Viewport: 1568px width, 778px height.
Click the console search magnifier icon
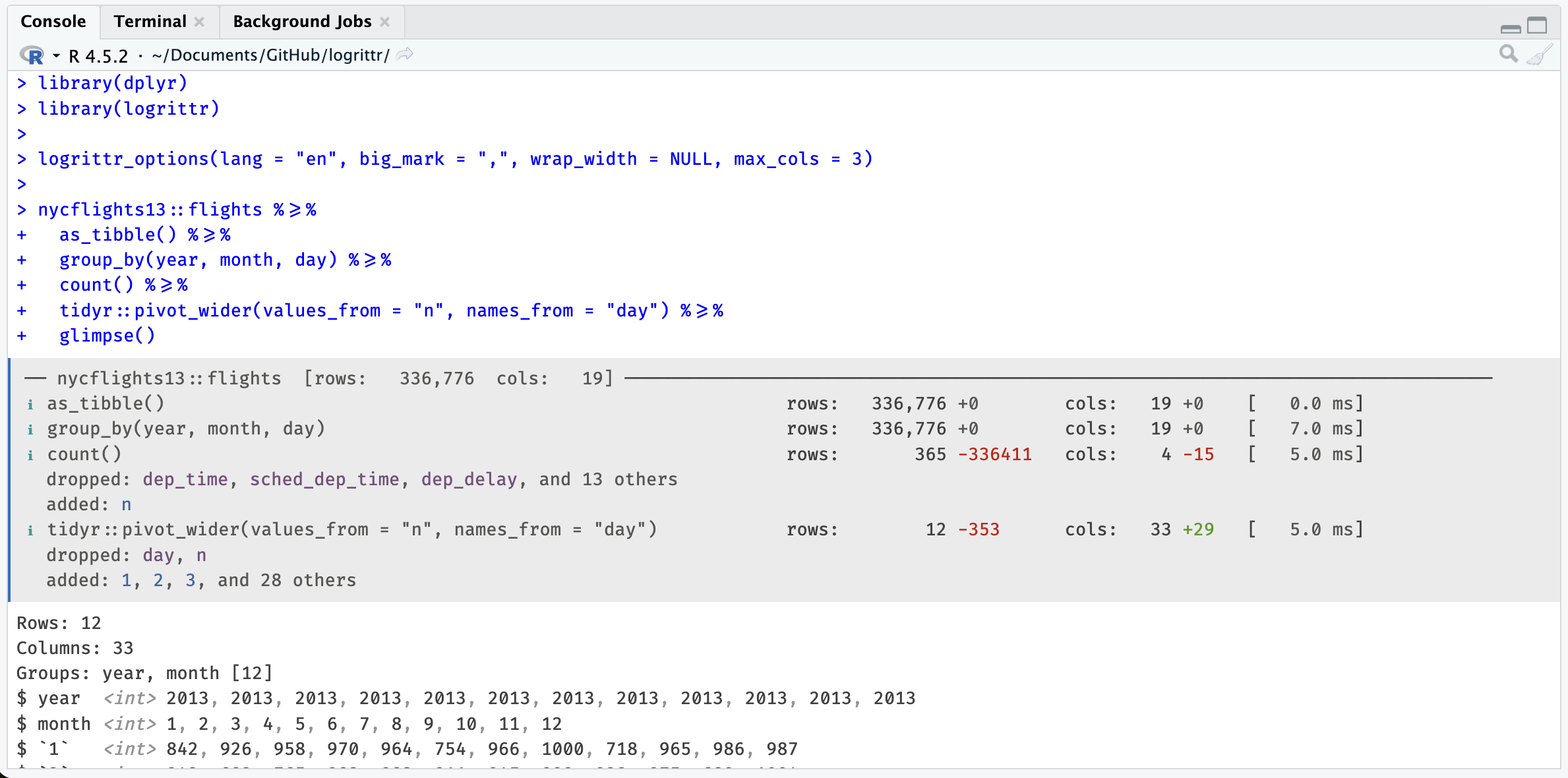click(x=1508, y=54)
